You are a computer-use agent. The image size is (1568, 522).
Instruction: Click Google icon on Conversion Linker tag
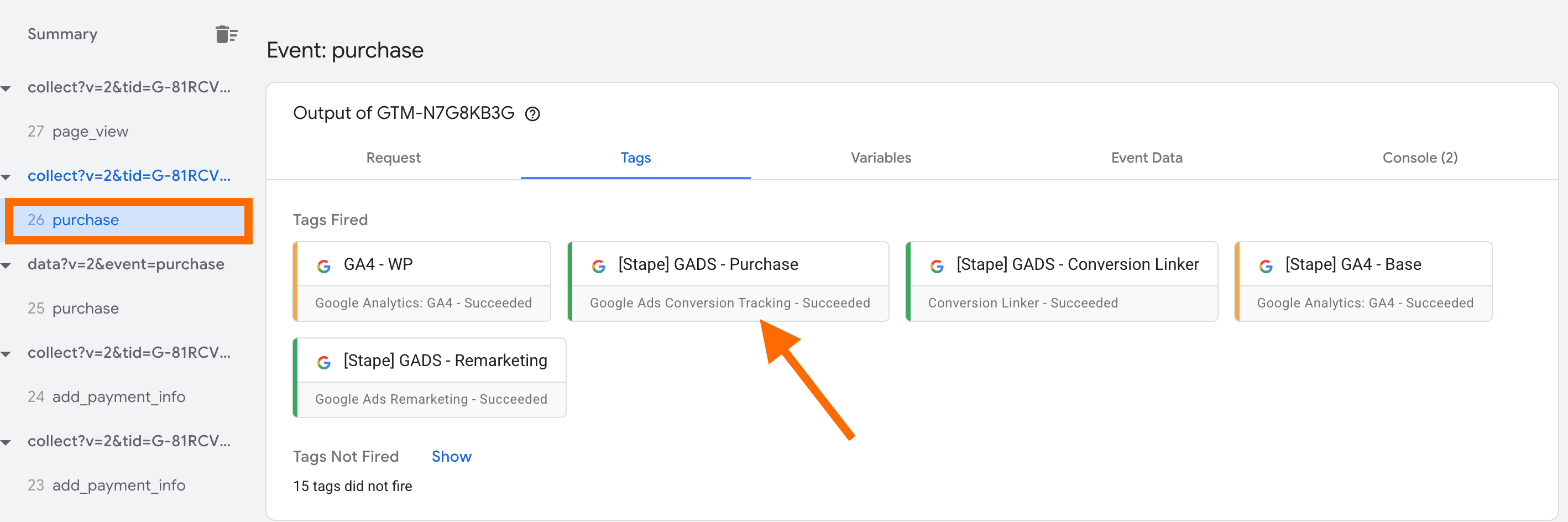(937, 265)
